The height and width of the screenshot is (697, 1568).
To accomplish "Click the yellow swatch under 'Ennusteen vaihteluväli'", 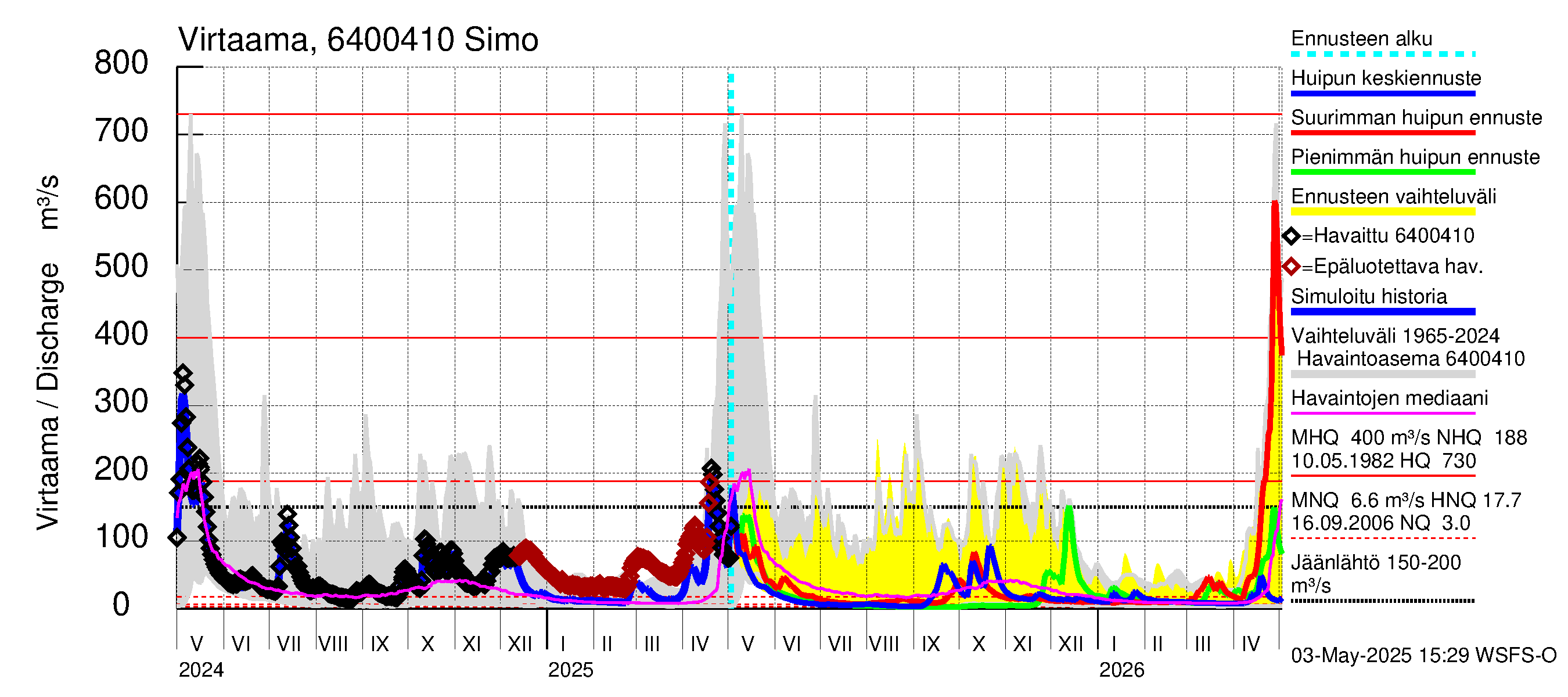I will (x=1383, y=212).
